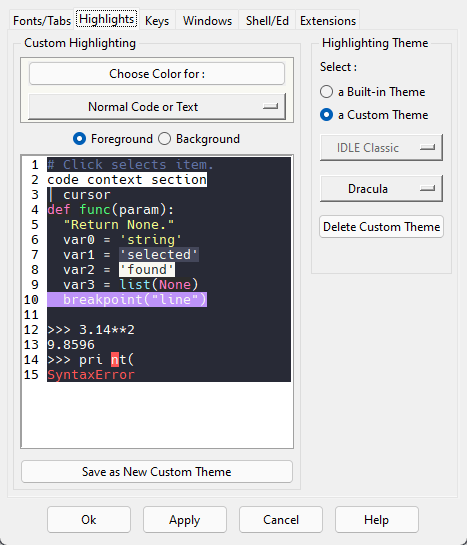The height and width of the screenshot is (545, 467).
Task: Switch to the Extensions tab
Action: (328, 21)
